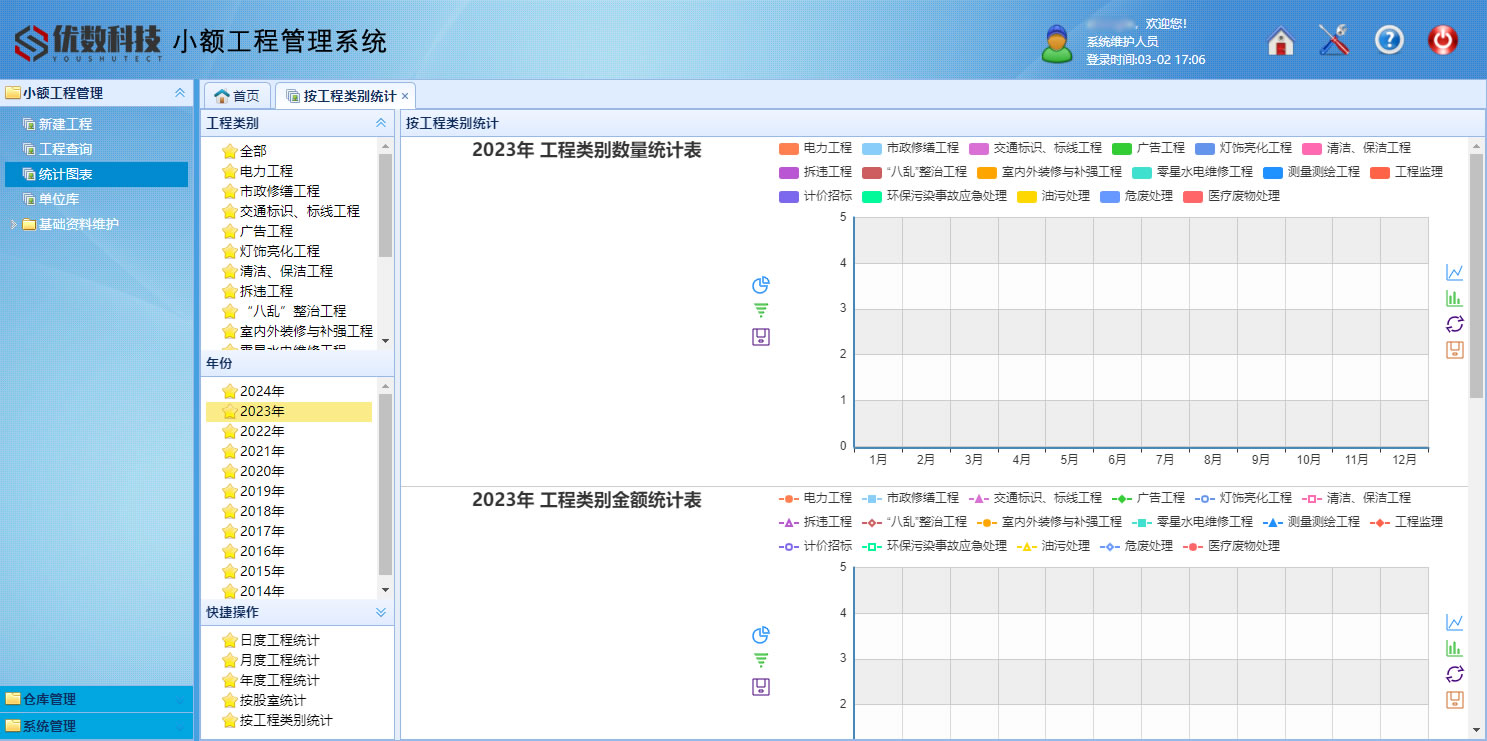Viewport: 1487px width, 741px height.
Task: Click restore refresh icon on top chart
Action: click(1454, 324)
